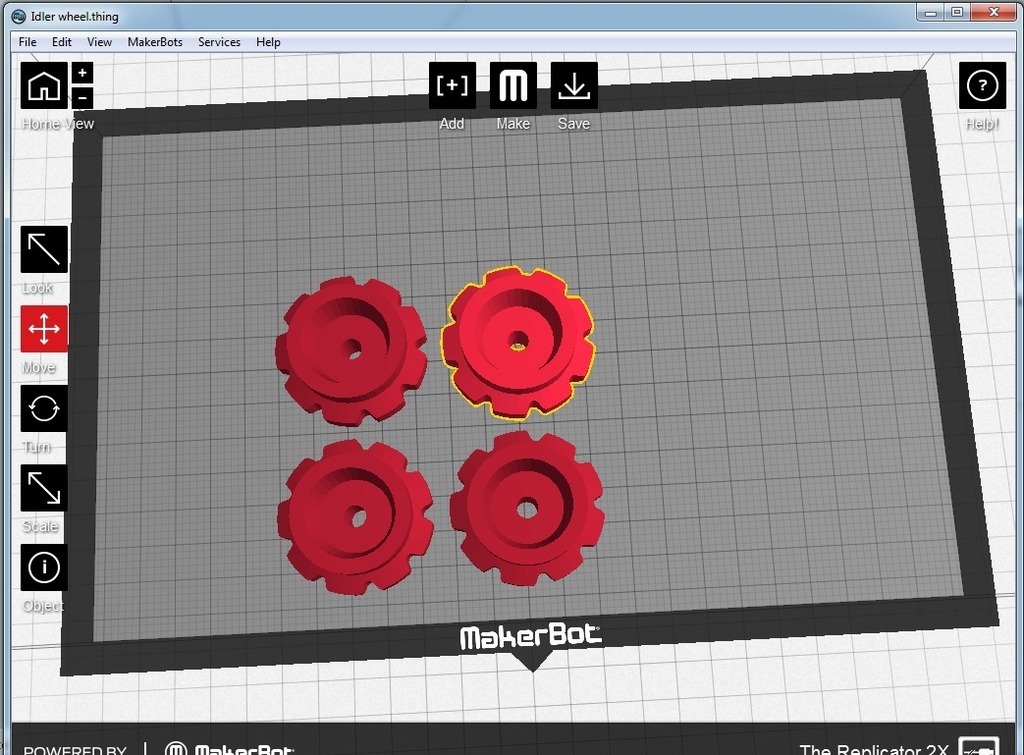Image resolution: width=1024 pixels, height=755 pixels.
Task: Open the Help panel
Action: tap(982, 86)
